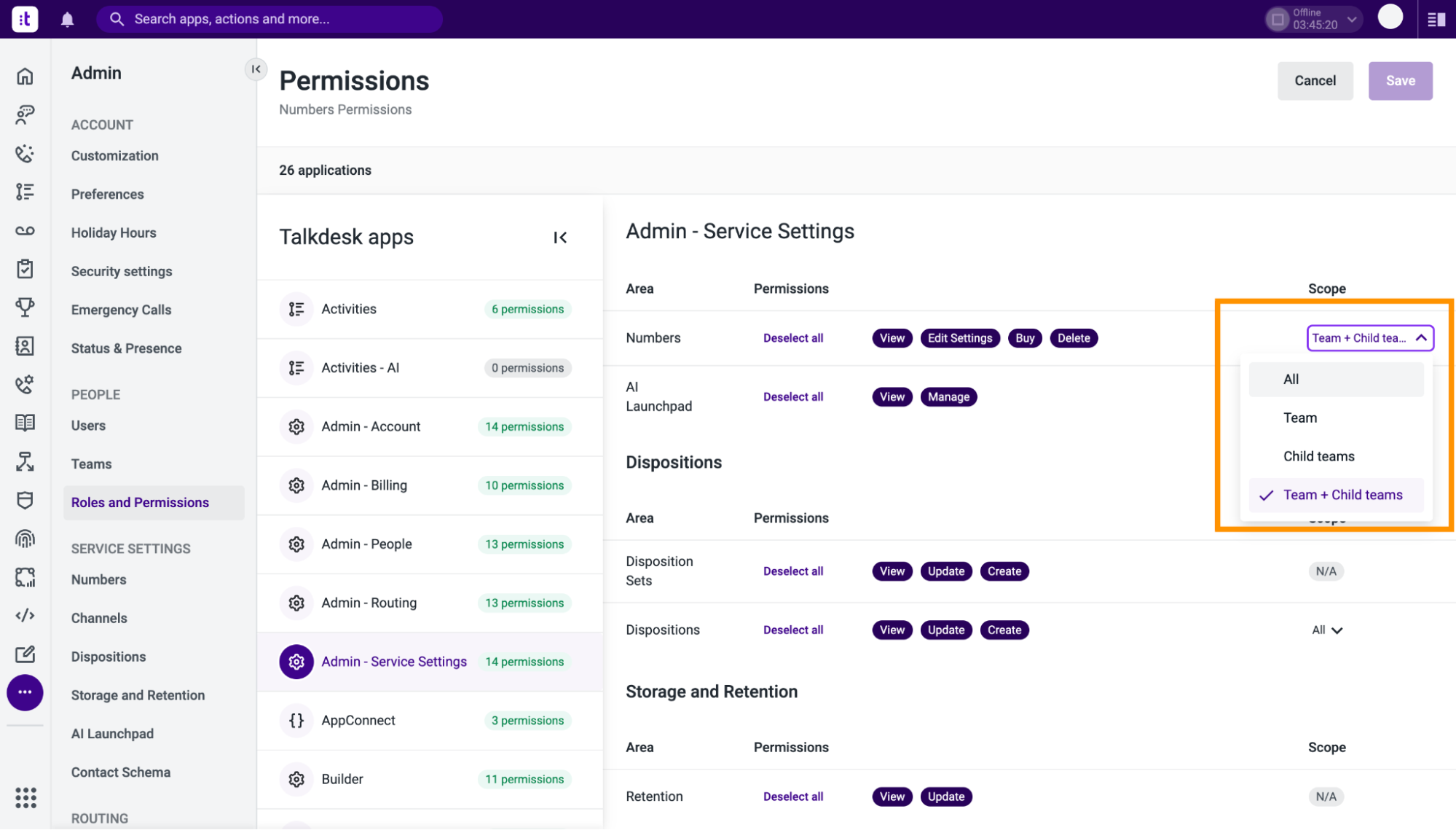Image resolution: width=1456 pixels, height=830 pixels.
Task: Toggle the Edit Settings permission for Numbers
Action: click(960, 338)
